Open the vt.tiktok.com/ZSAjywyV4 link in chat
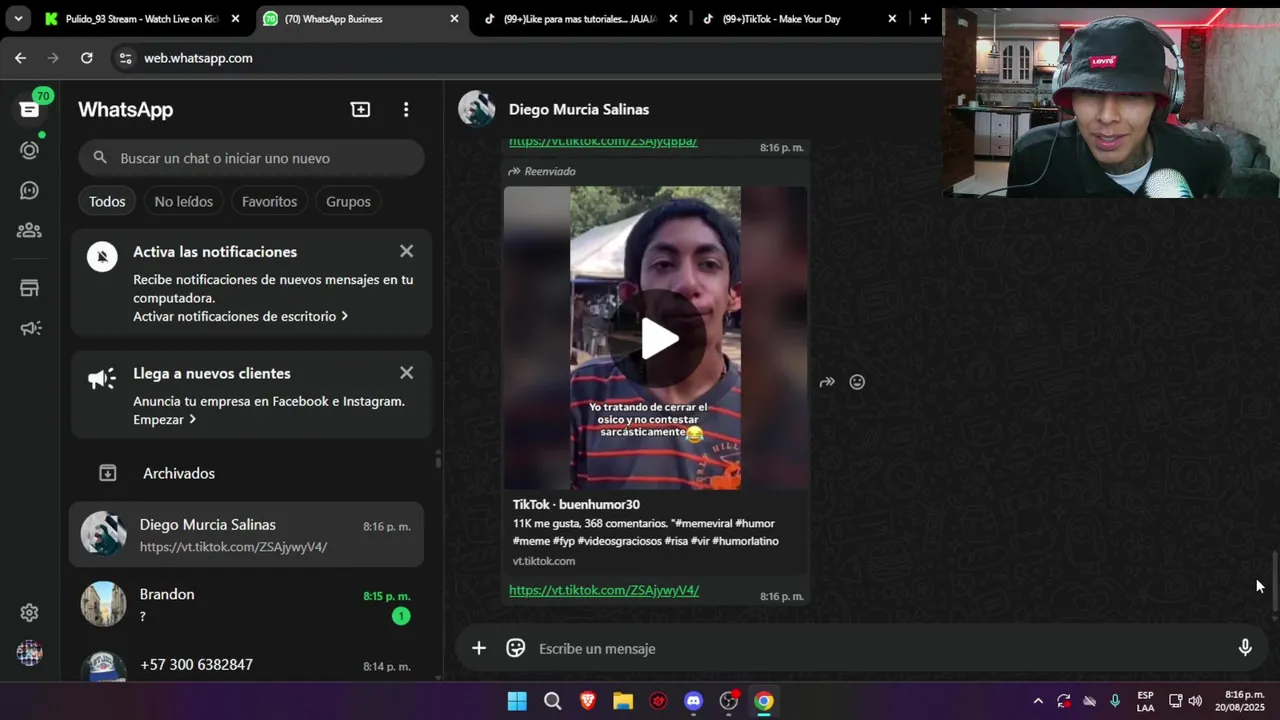The width and height of the screenshot is (1280, 720). pyautogui.click(x=604, y=590)
